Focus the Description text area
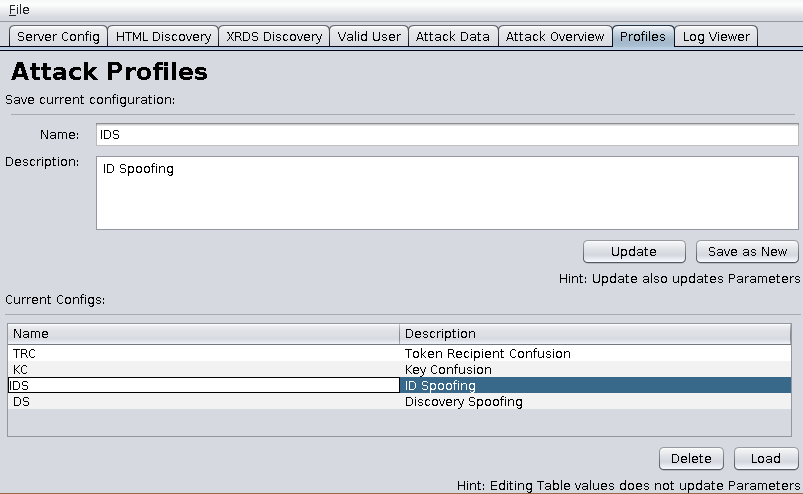803x494 pixels. click(x=447, y=193)
